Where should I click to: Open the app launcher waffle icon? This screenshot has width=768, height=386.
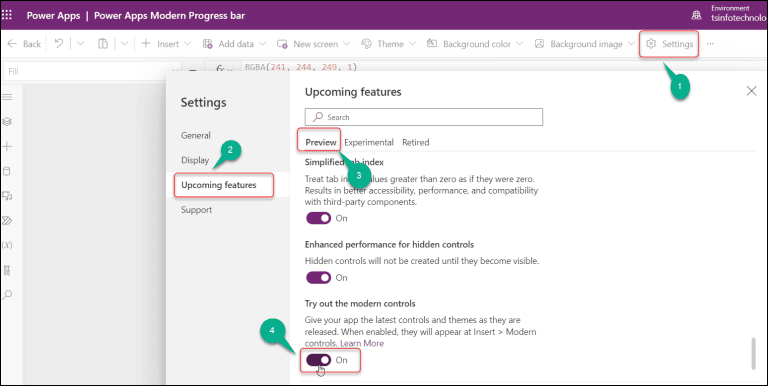7,15
